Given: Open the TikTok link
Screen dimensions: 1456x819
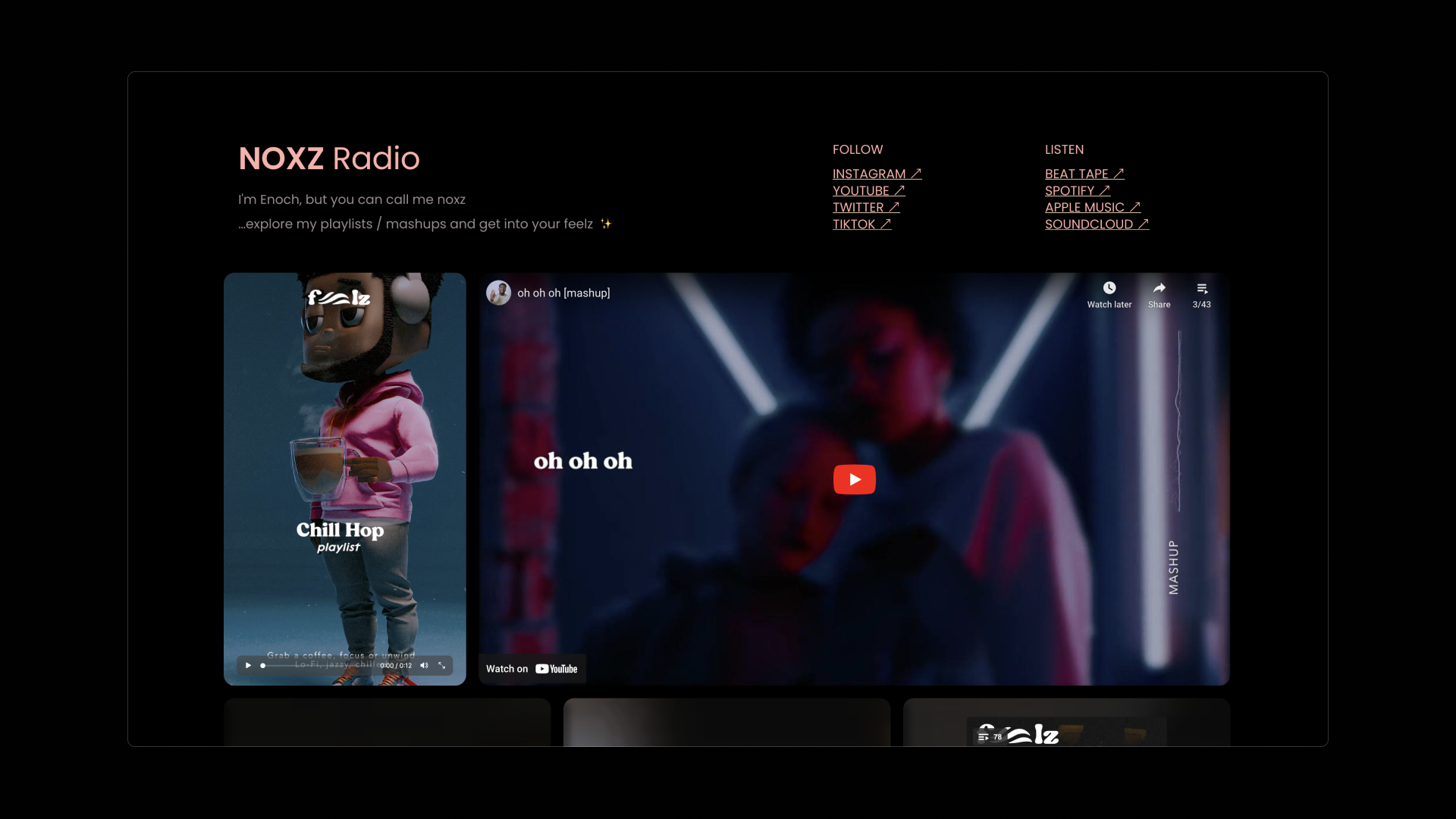Looking at the screenshot, I should 861,224.
